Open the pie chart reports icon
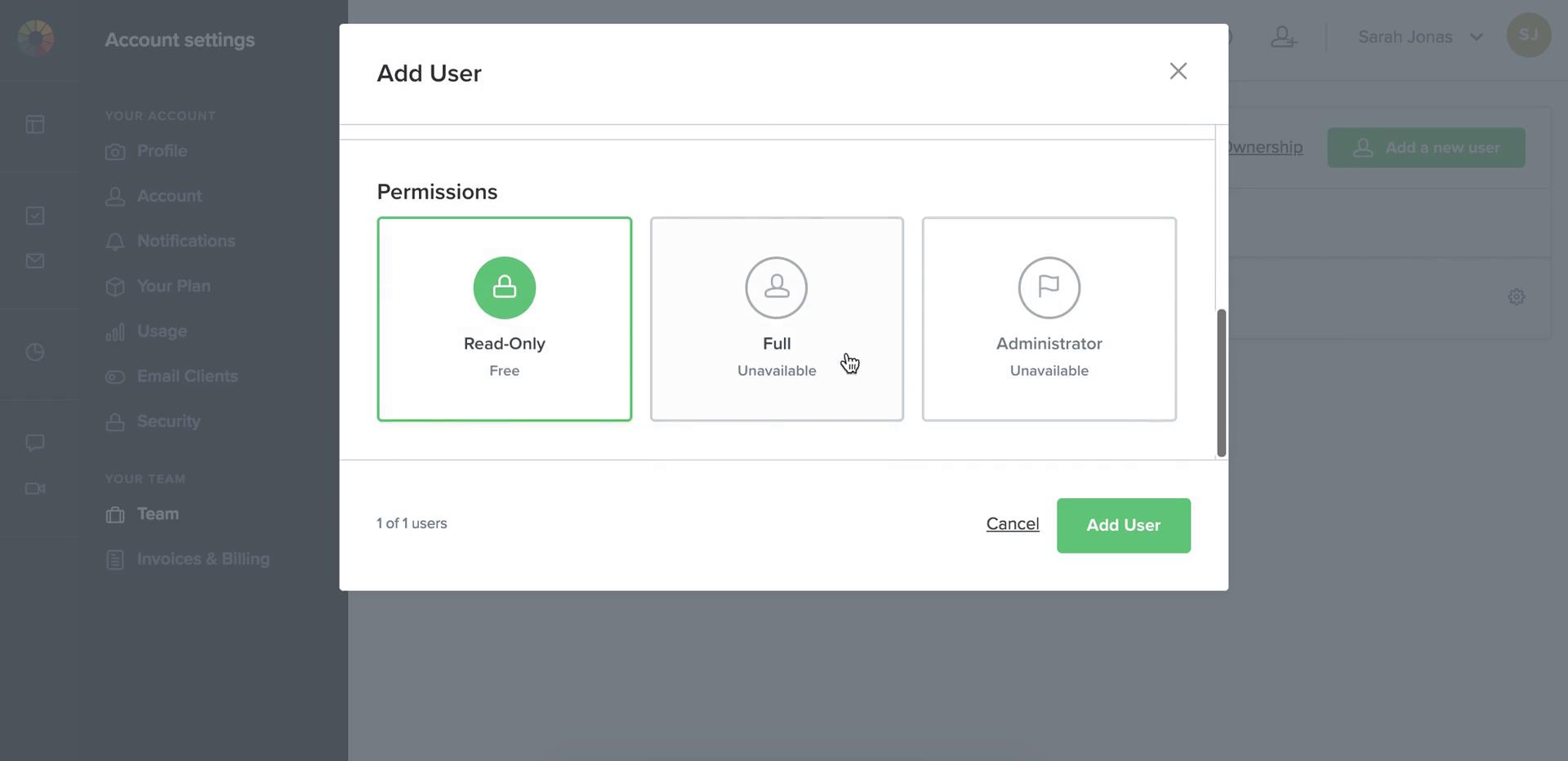The width and height of the screenshot is (1568, 761). tap(35, 352)
